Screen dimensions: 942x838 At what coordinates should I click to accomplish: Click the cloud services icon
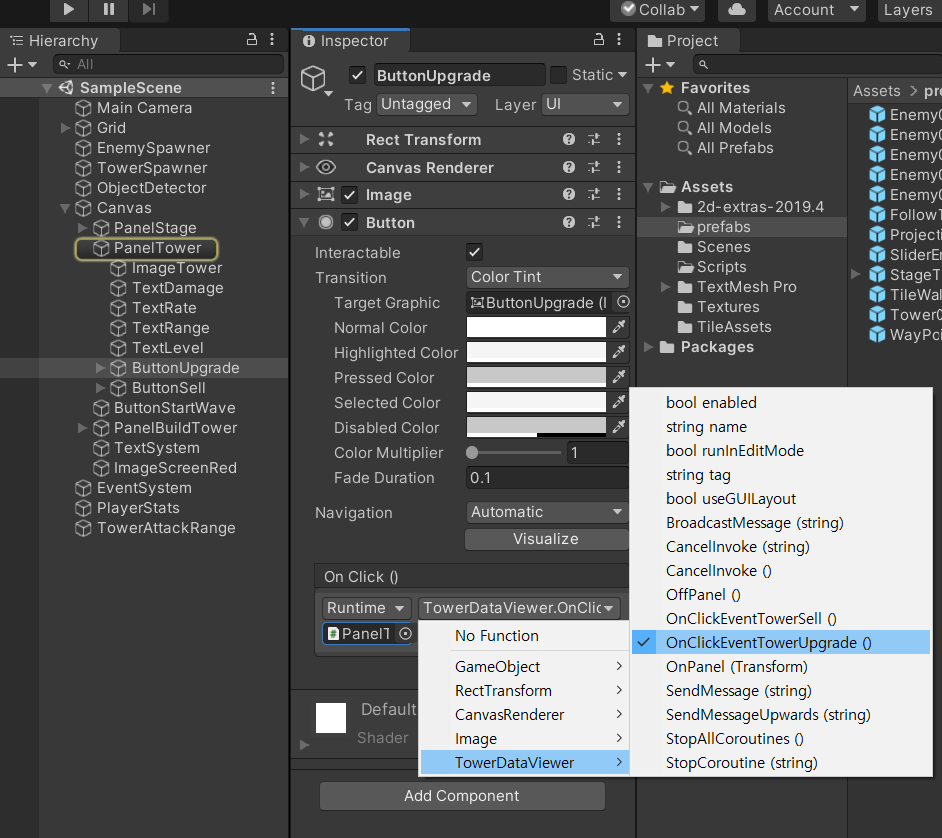[x=737, y=10]
